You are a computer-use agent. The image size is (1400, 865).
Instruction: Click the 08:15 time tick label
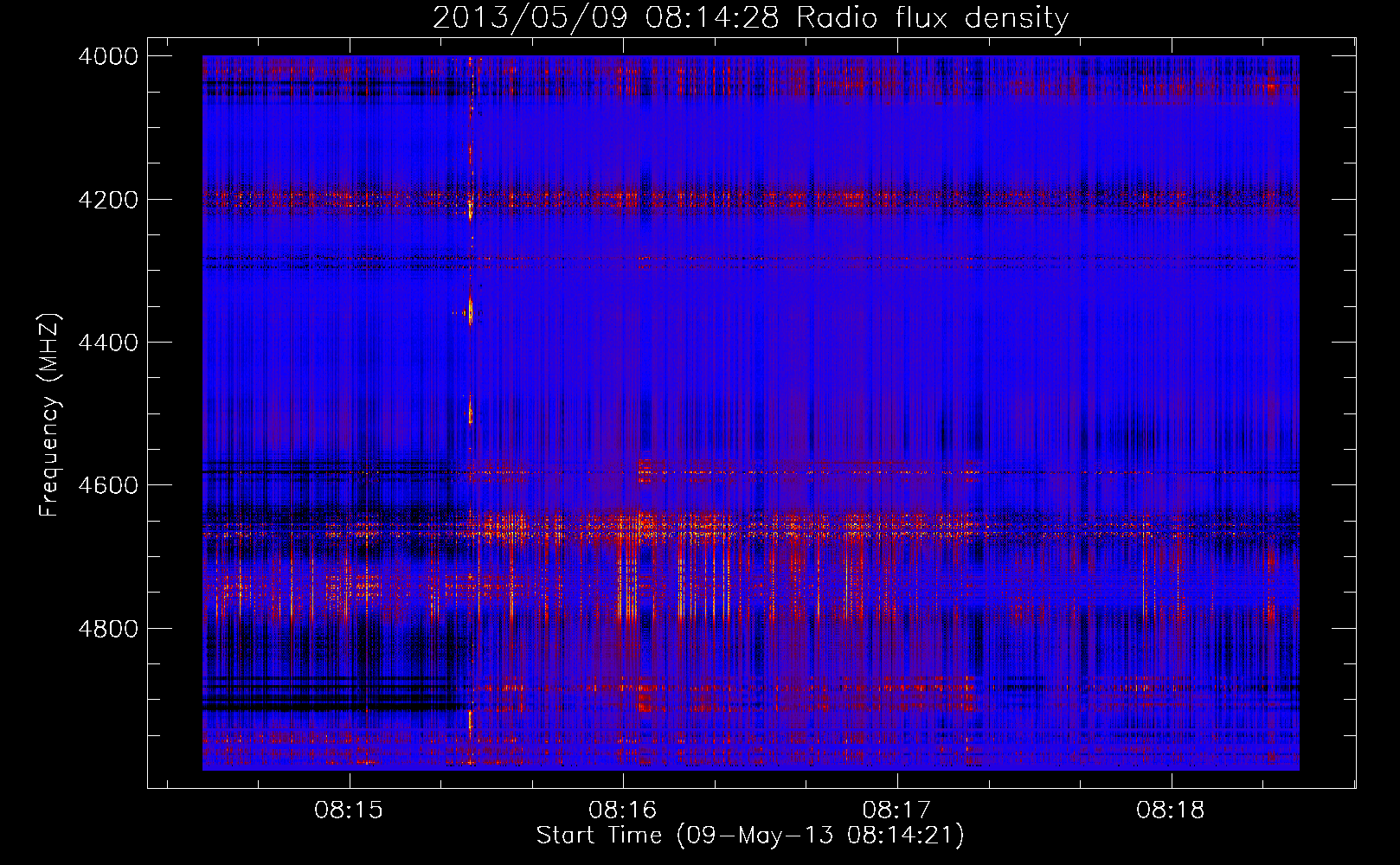click(x=349, y=811)
